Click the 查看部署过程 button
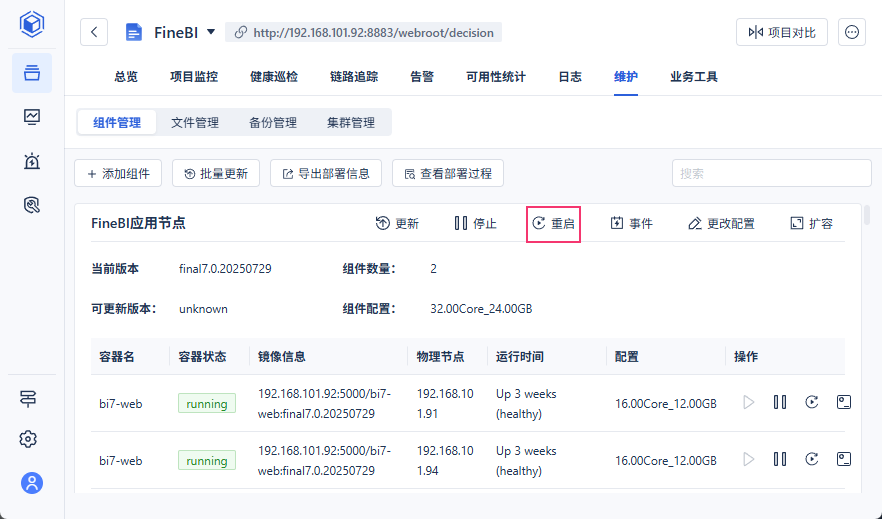 coord(448,173)
